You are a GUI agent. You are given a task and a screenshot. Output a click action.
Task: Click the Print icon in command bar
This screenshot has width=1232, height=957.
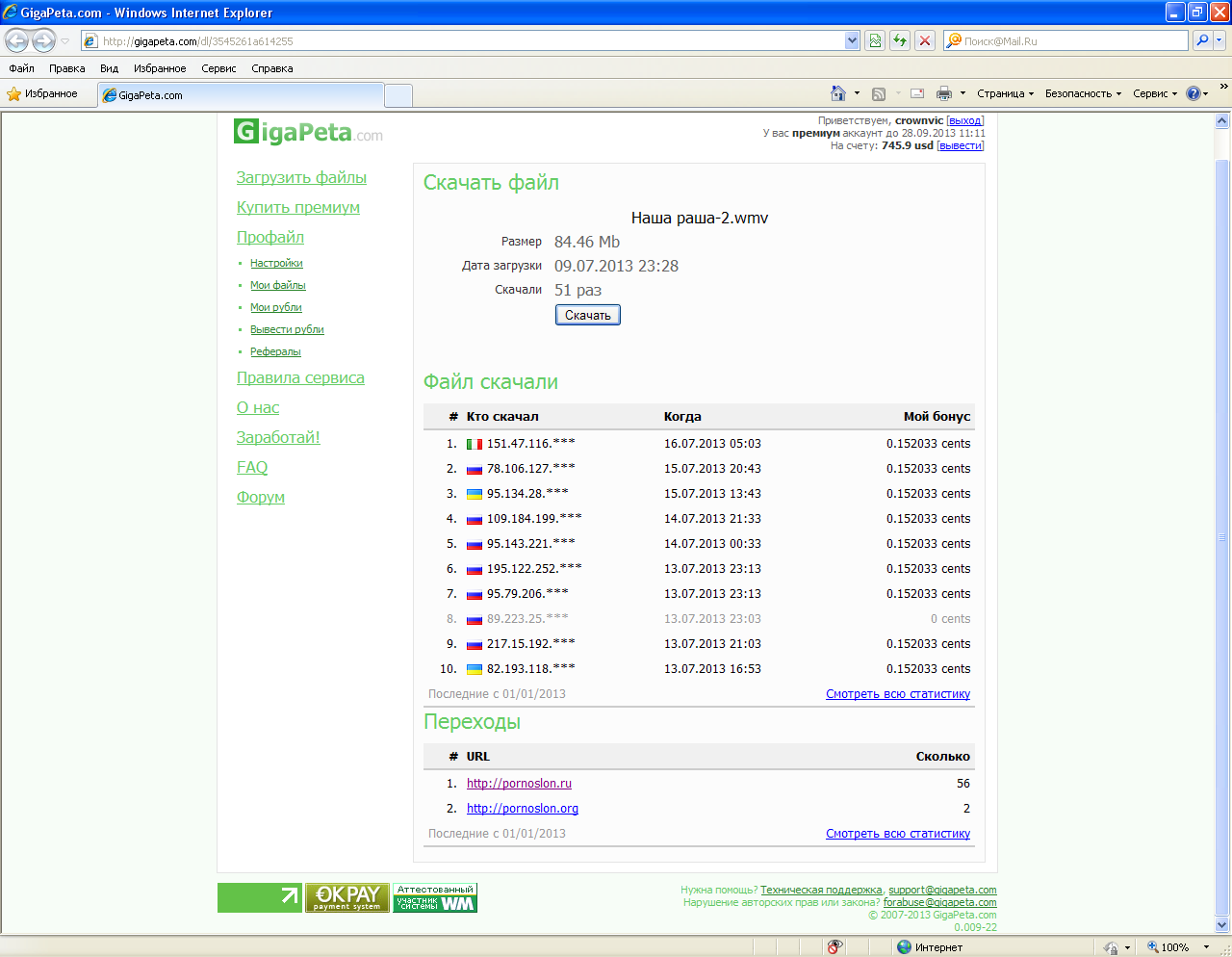coord(943,93)
